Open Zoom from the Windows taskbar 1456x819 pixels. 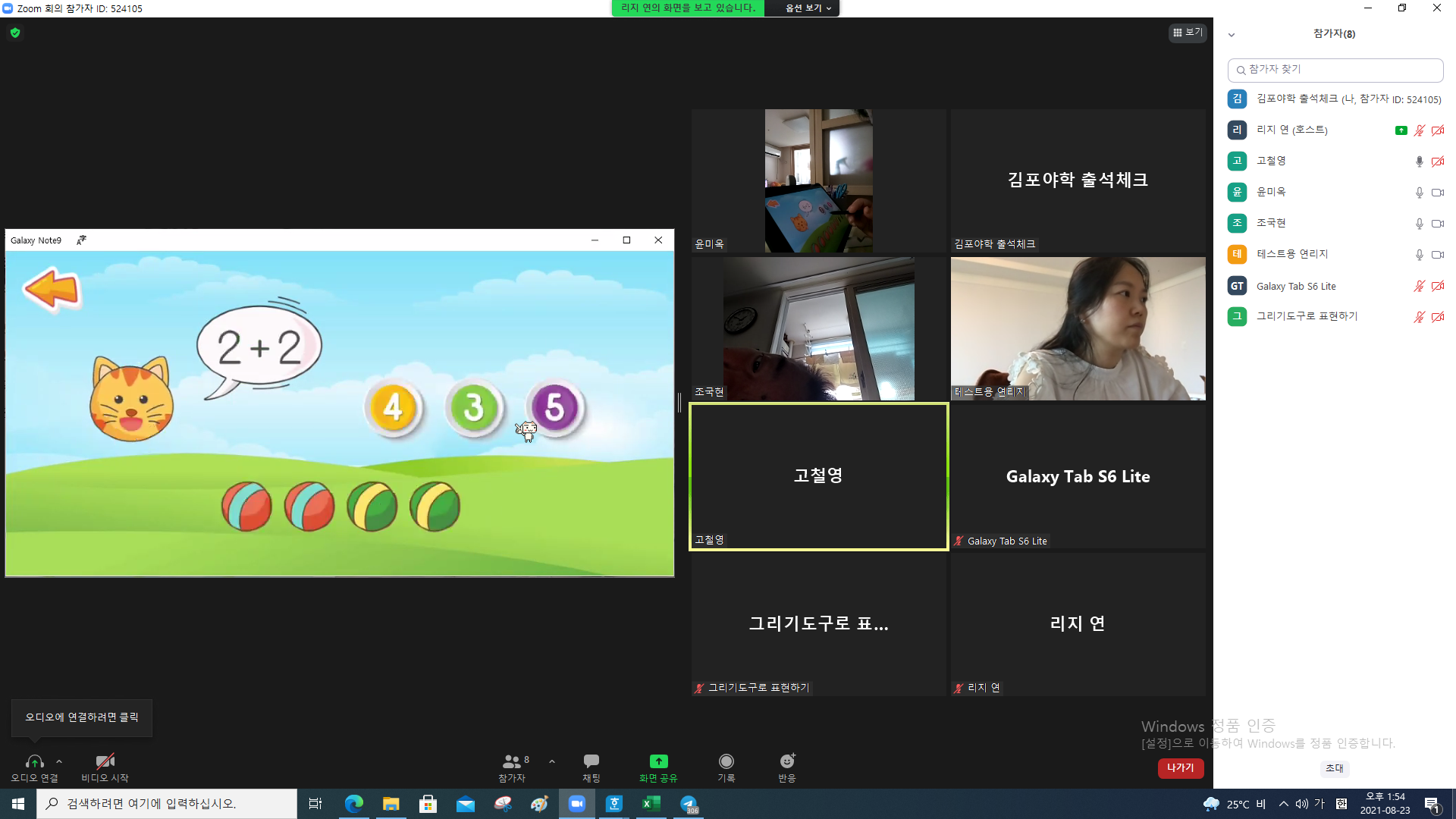577,804
